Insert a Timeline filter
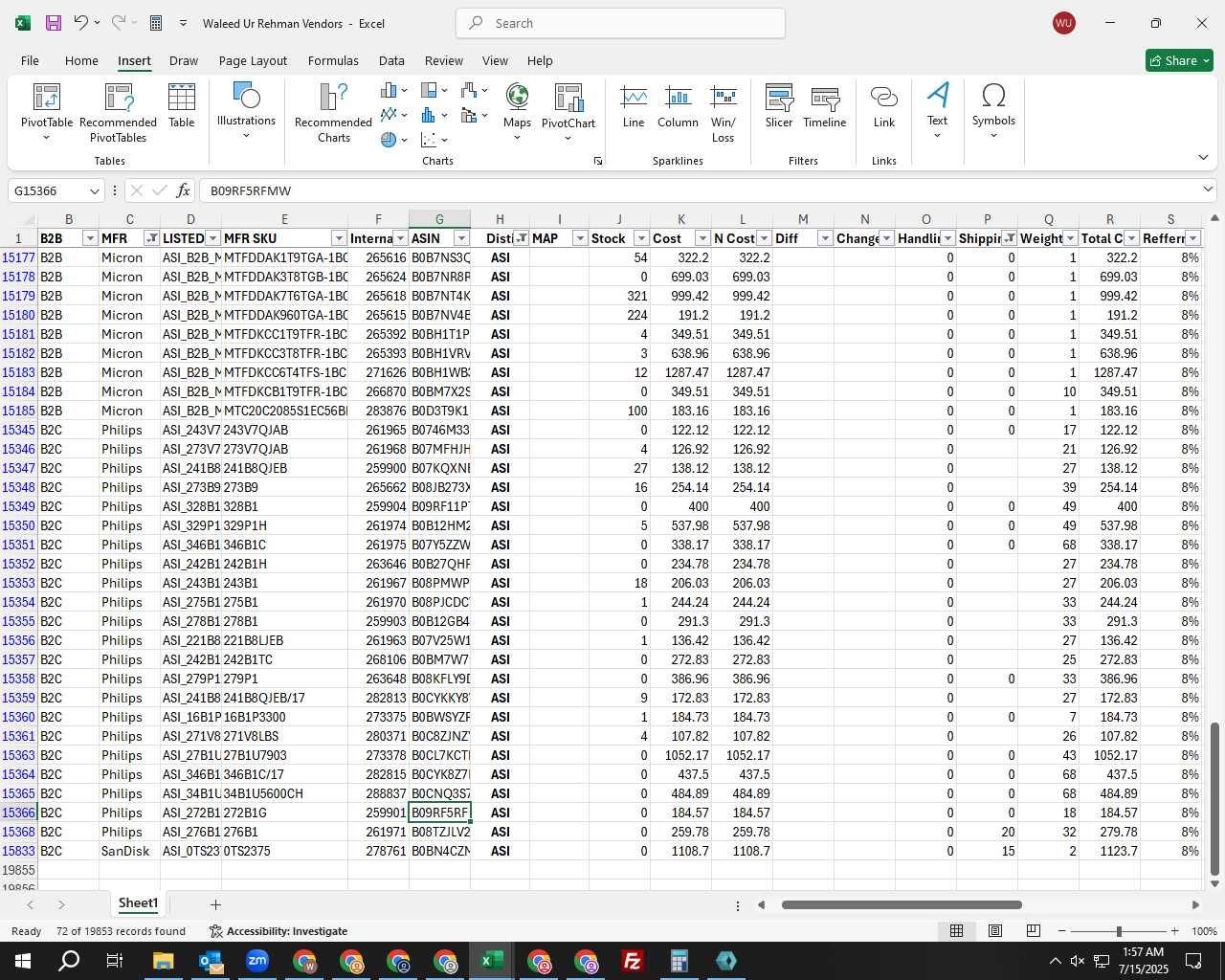Image resolution: width=1225 pixels, height=980 pixels. click(825, 106)
